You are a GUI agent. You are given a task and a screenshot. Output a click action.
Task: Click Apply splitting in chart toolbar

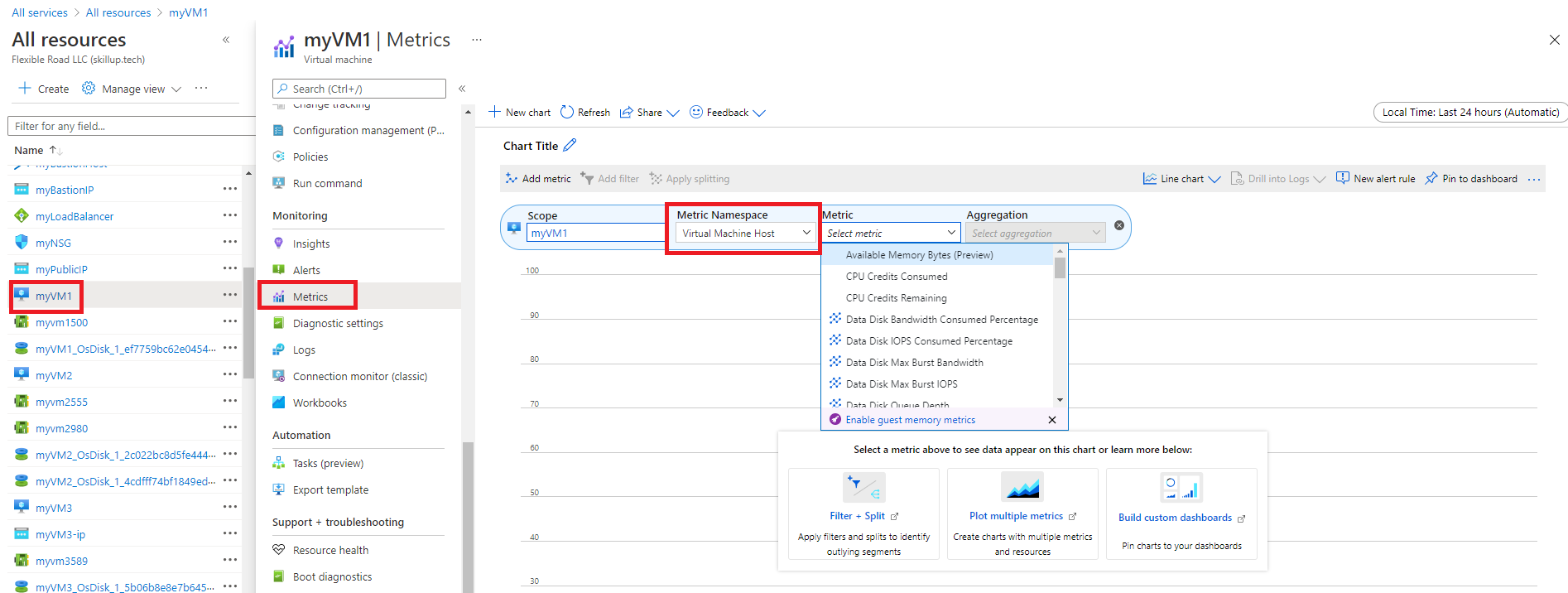pos(690,179)
